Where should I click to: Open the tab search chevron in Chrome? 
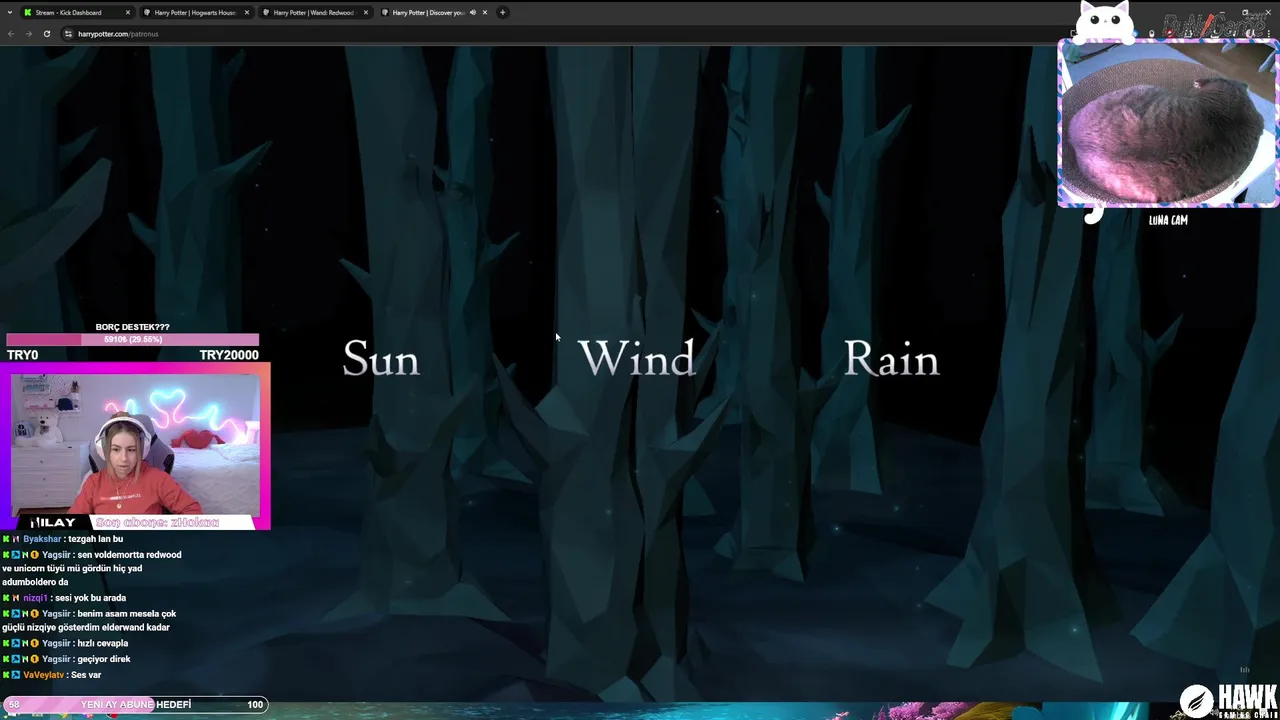coord(10,12)
